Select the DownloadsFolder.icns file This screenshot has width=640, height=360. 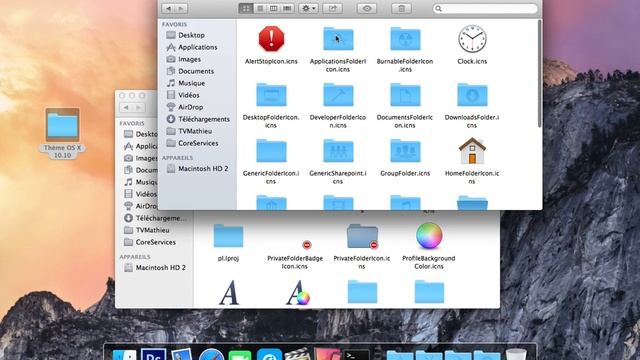coord(472,95)
